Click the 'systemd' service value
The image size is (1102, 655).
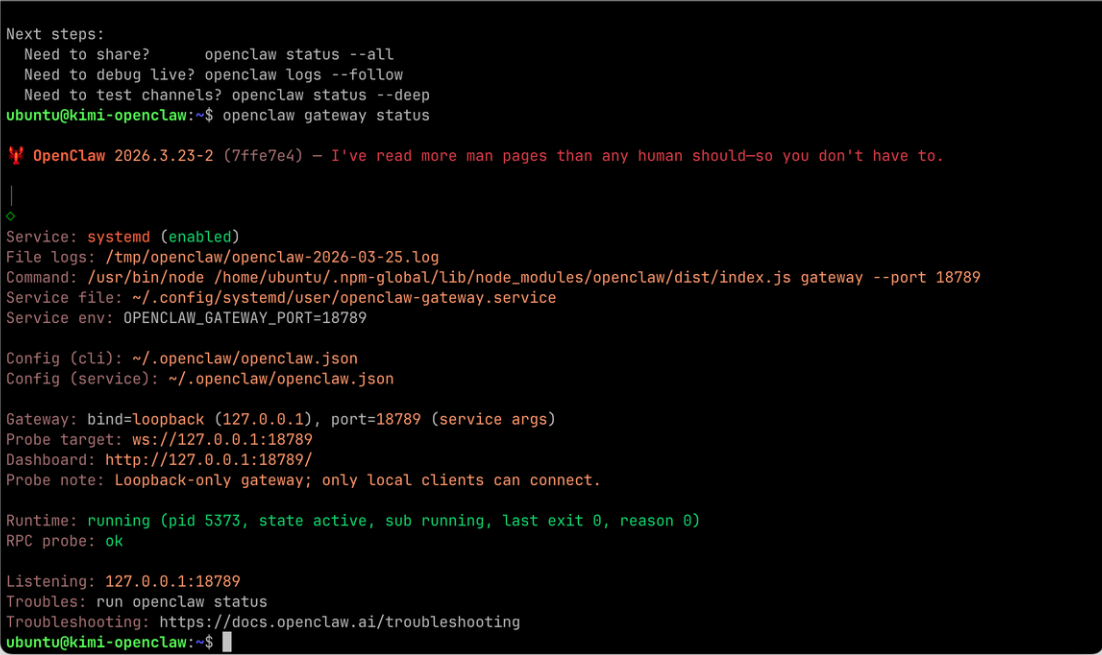[x=118, y=237]
